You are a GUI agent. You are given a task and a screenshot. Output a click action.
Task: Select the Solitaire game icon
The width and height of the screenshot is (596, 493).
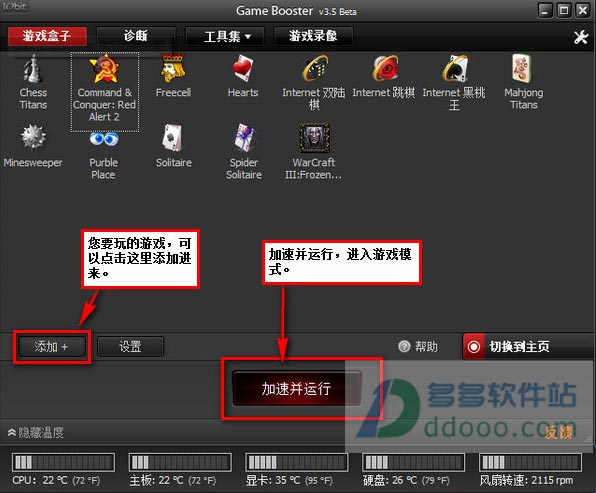(172, 137)
